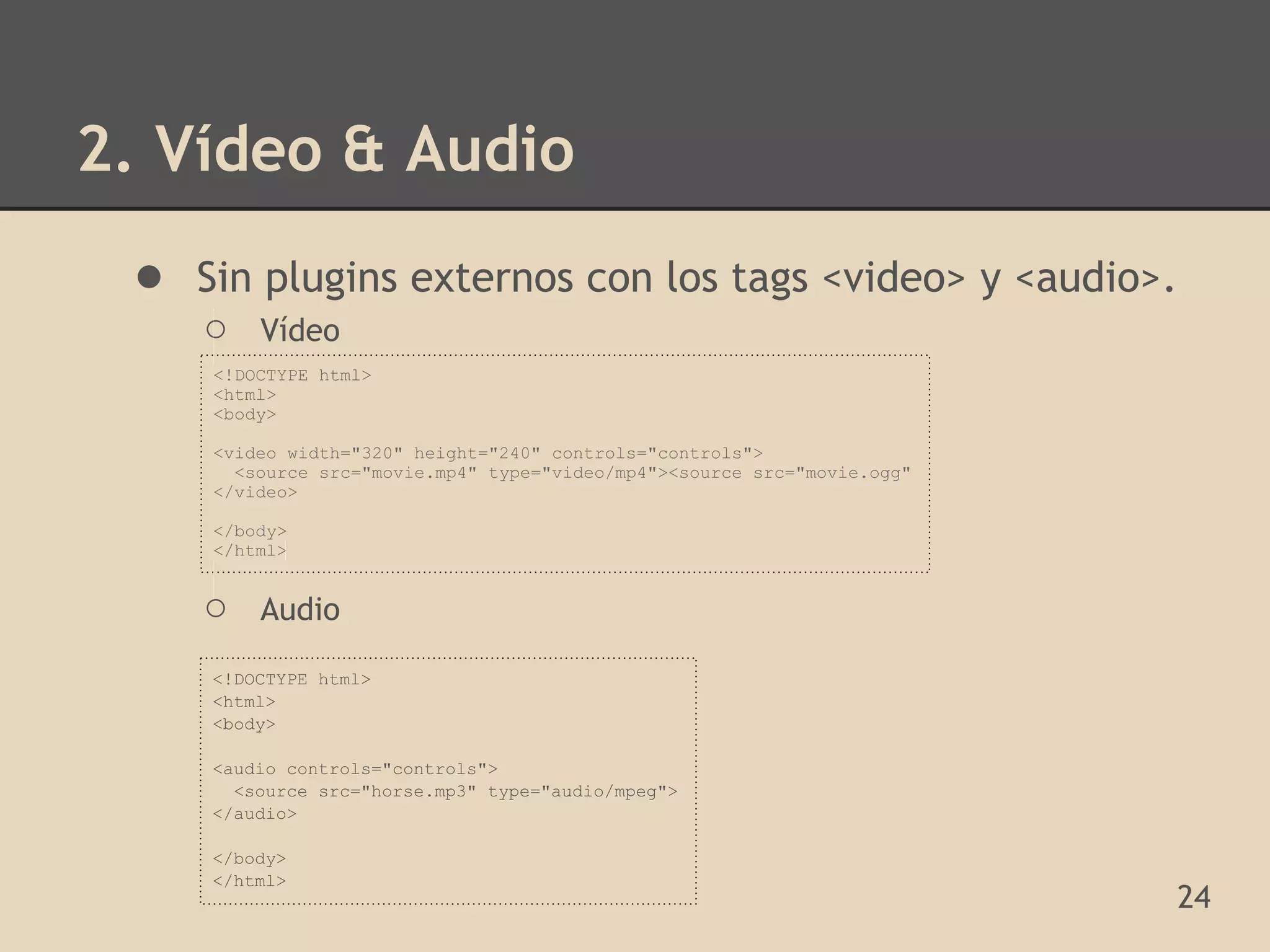Click '<!DOCTYPE html>' in the audio code box
This screenshot has height=952, width=1270.
pos(291,680)
